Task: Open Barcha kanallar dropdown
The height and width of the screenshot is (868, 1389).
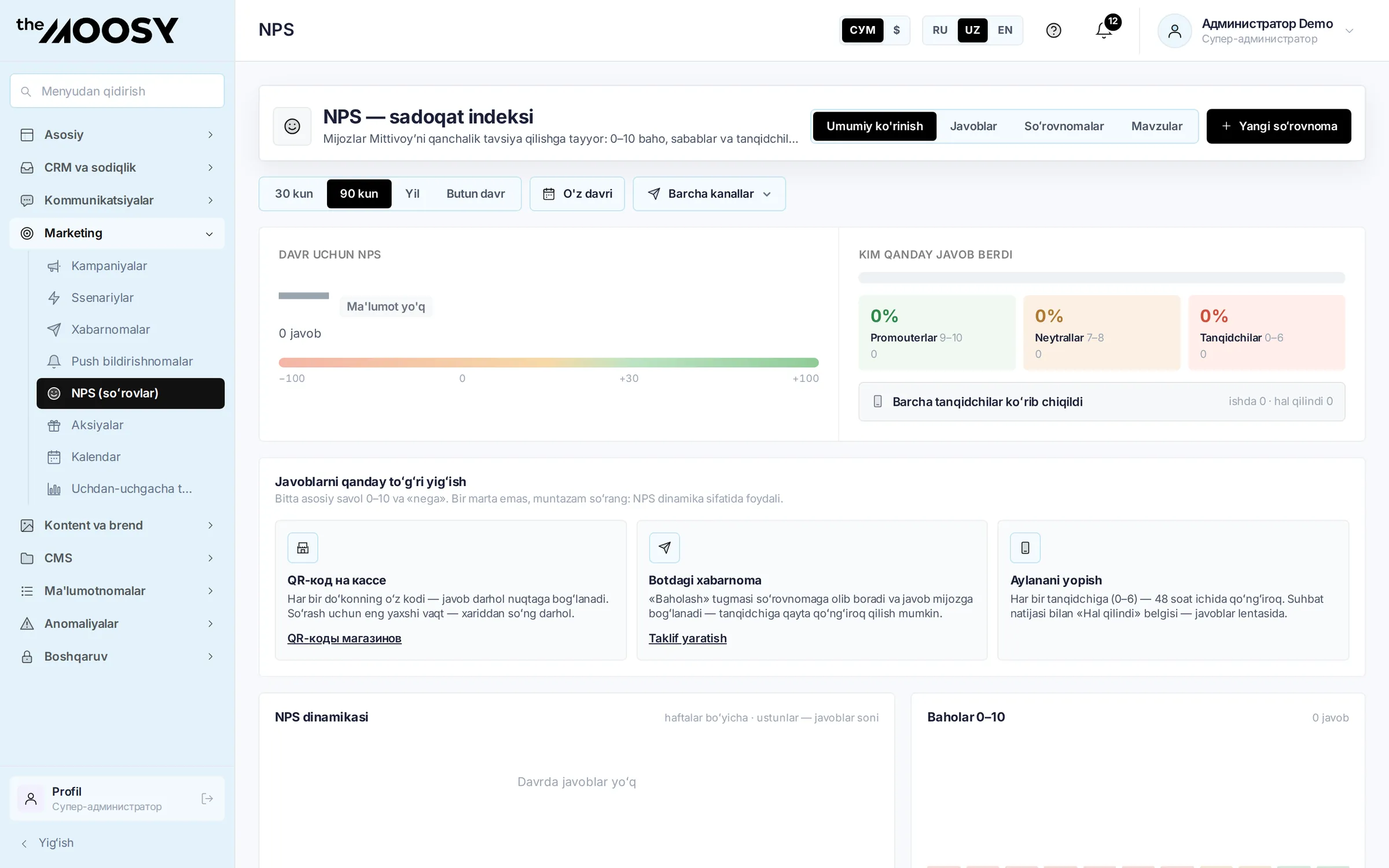Action: 709,194
